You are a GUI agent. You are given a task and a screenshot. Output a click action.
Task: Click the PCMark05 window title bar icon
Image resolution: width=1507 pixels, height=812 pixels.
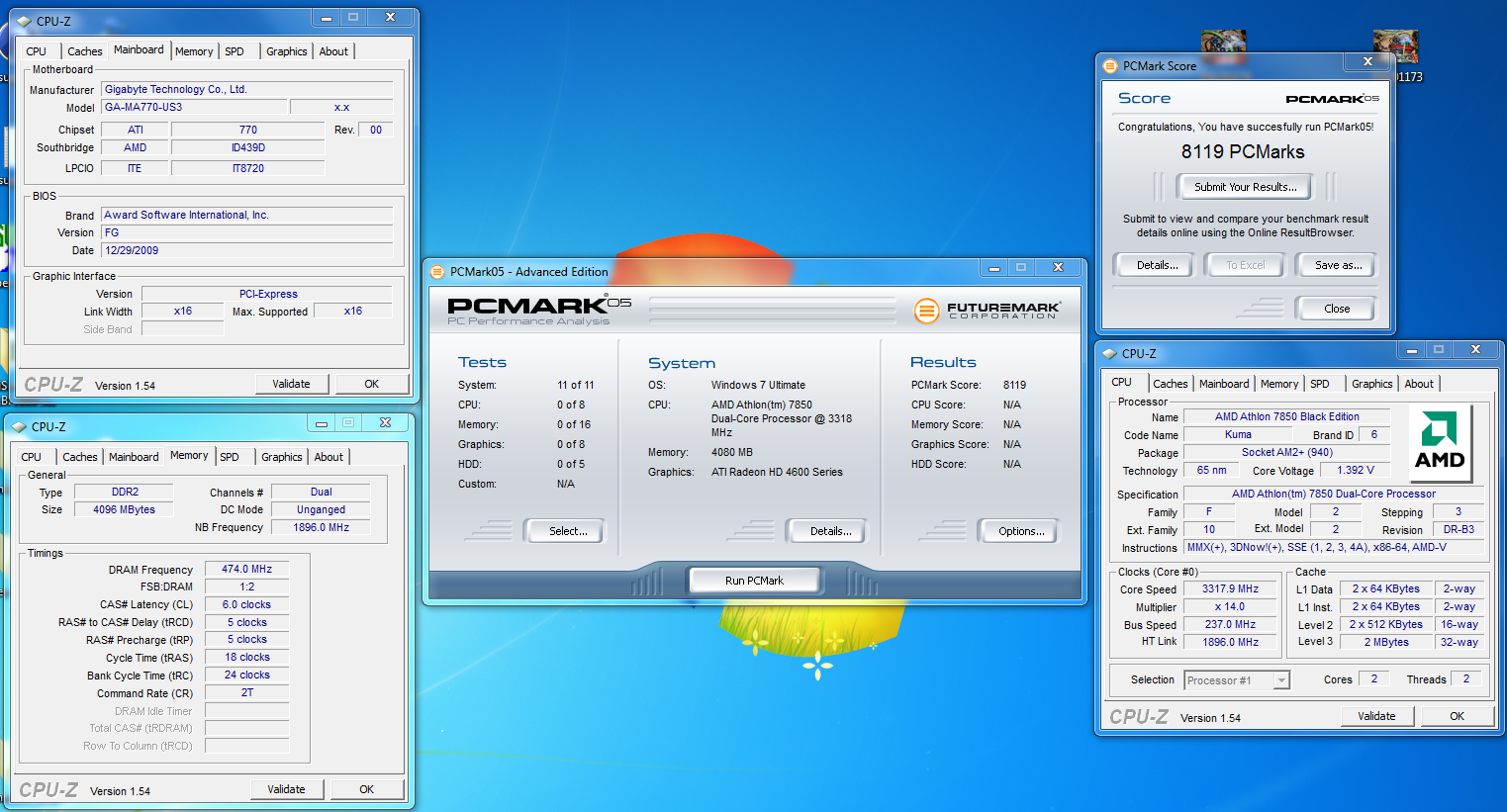(x=437, y=272)
